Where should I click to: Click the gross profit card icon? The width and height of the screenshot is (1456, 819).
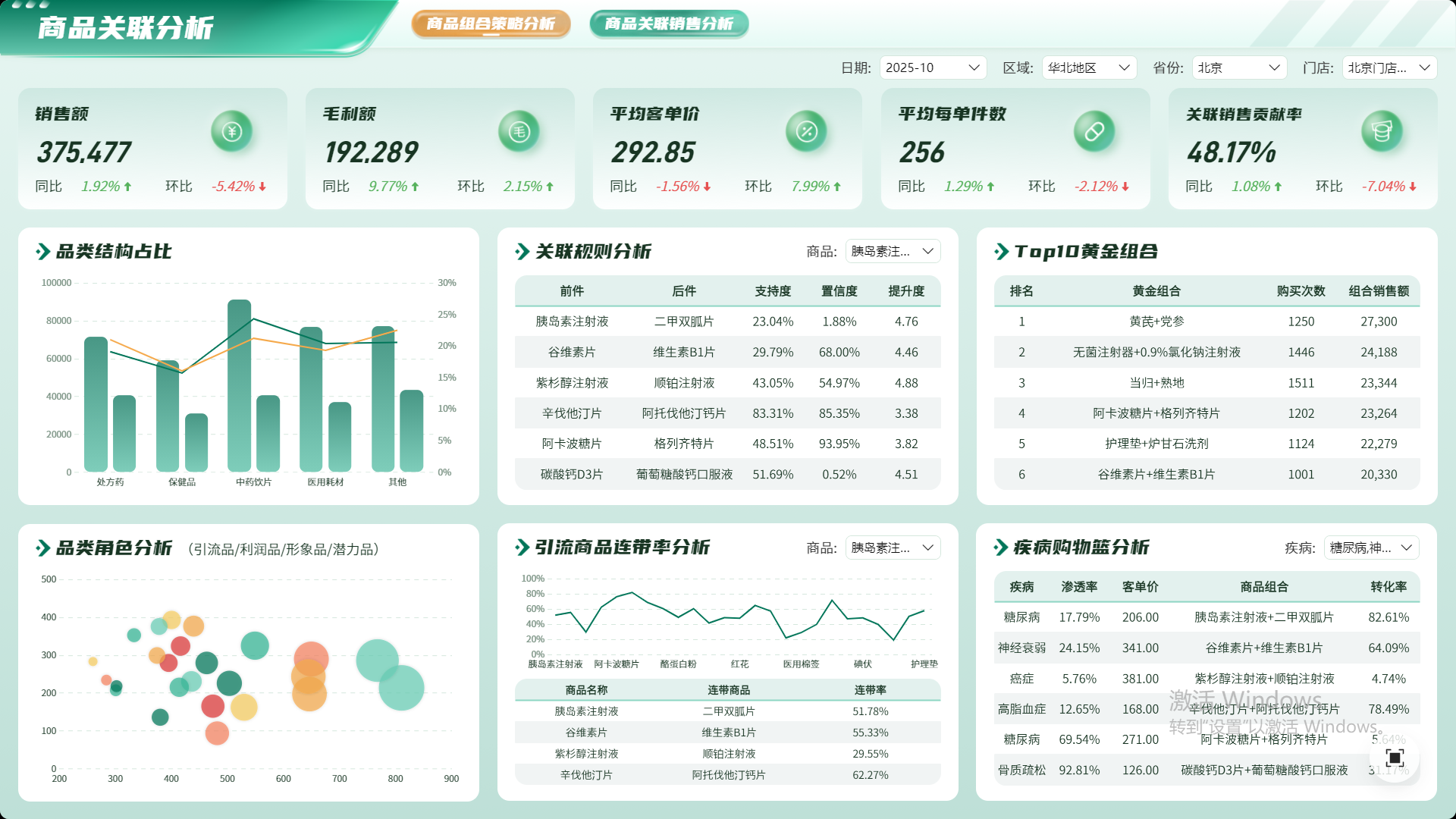(x=519, y=132)
